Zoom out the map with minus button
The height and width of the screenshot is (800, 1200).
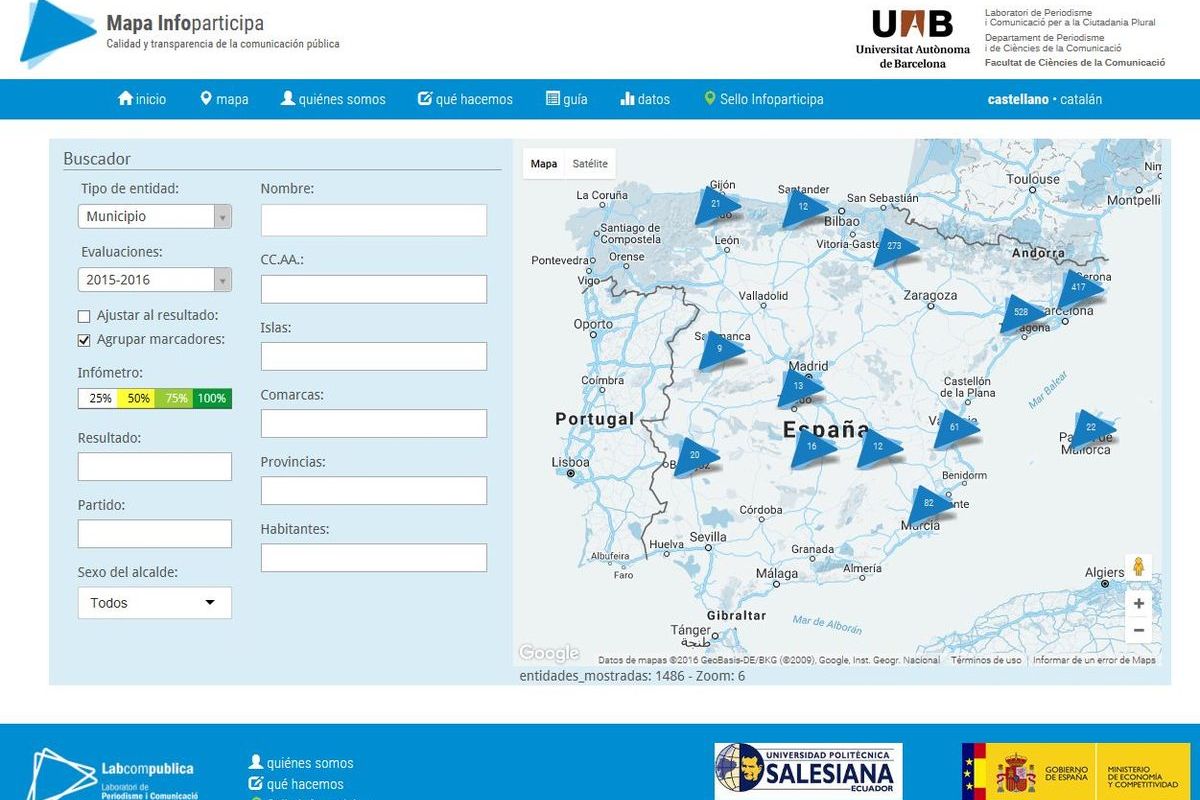(x=1138, y=631)
